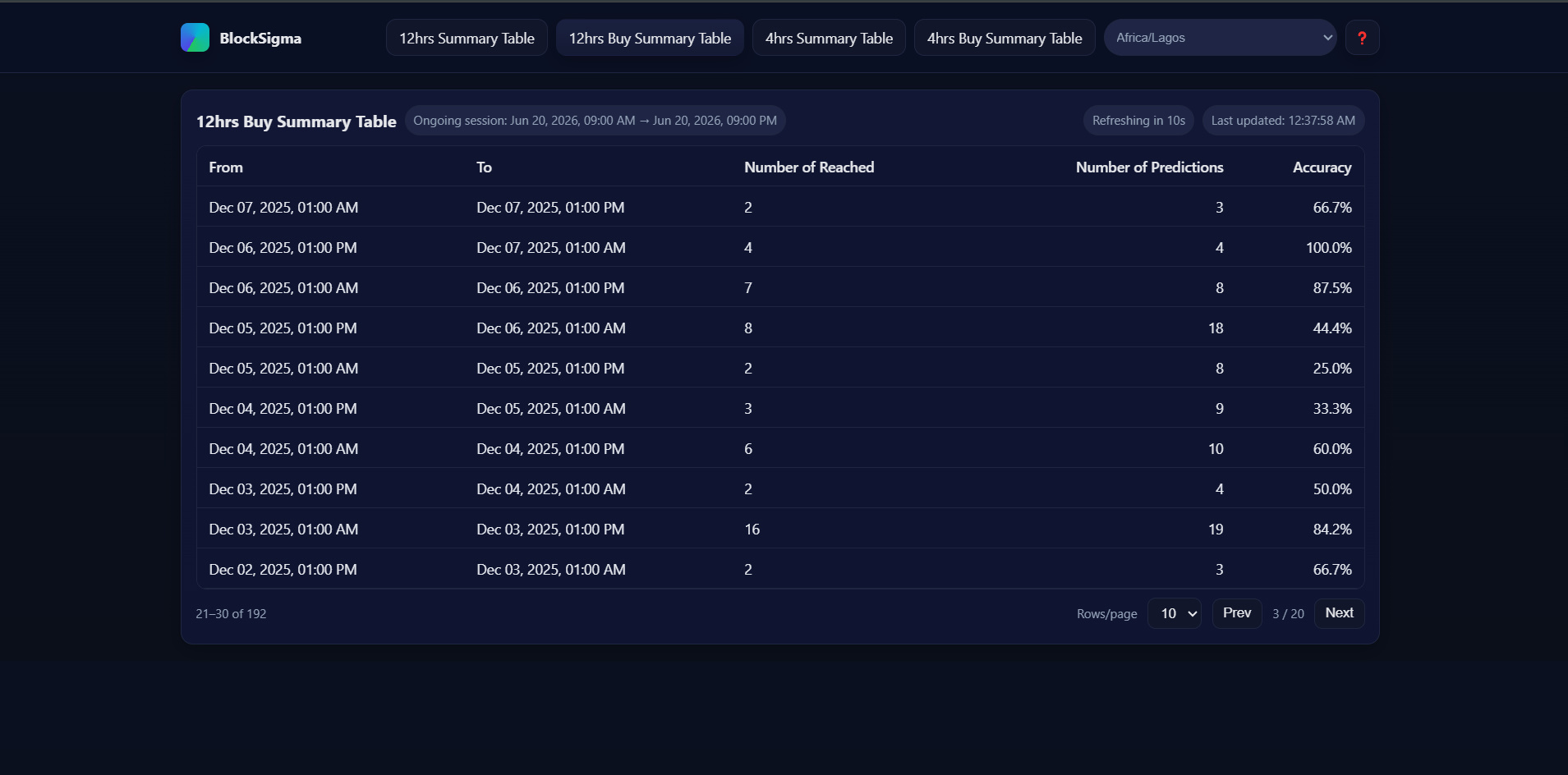Click the 87.5% accuracy value
Viewport: 1568px width, 775px height.
tap(1331, 288)
